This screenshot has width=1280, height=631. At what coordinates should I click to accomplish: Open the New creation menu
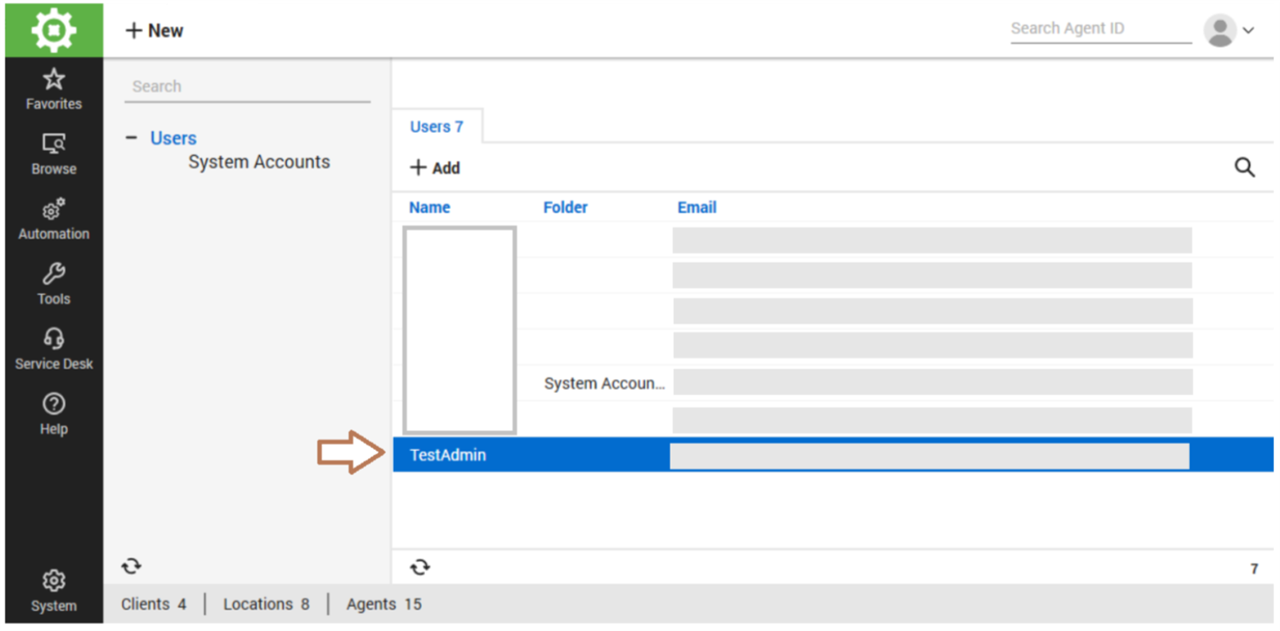154,30
